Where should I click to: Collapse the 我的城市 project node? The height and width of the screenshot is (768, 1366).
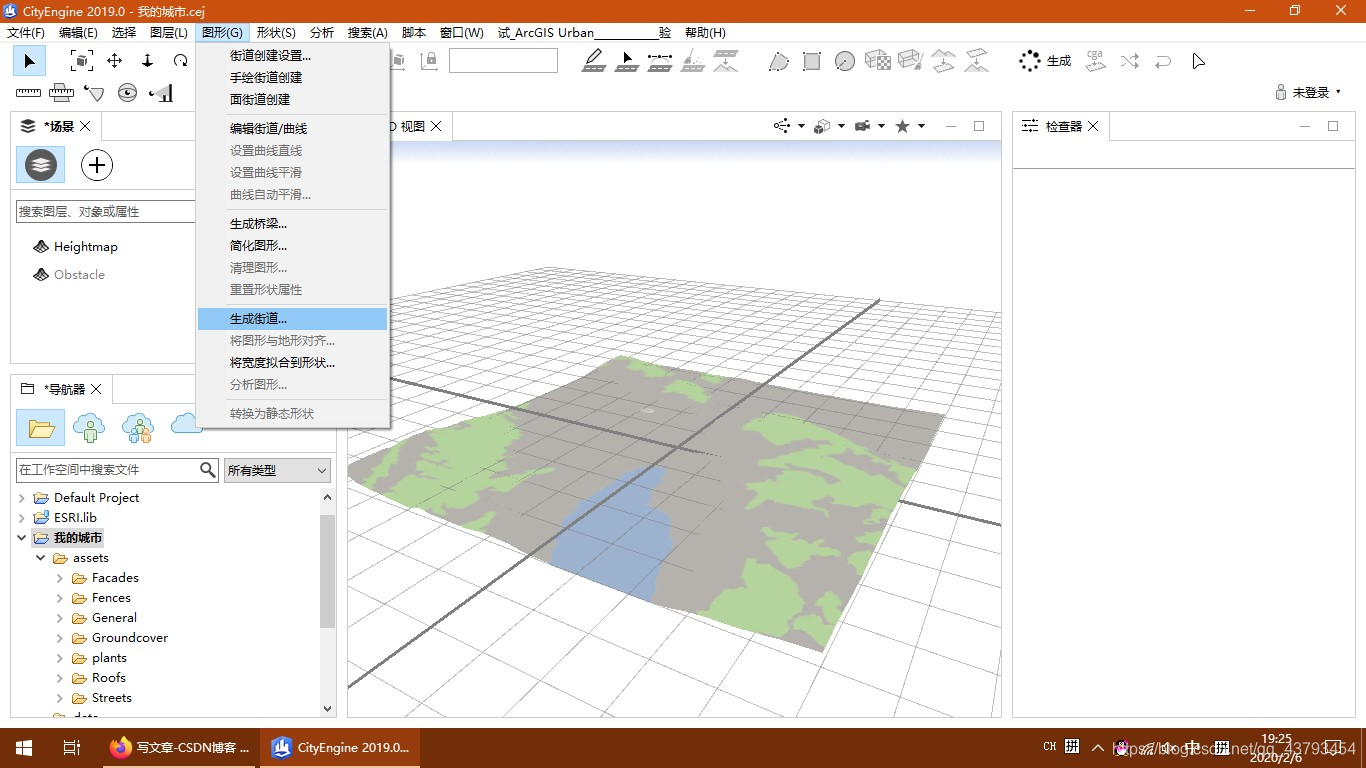point(22,538)
